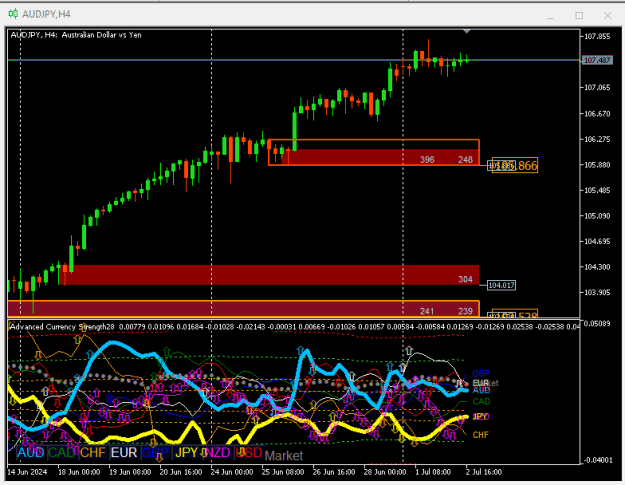Click the 105.090 price scale label

coord(597,216)
